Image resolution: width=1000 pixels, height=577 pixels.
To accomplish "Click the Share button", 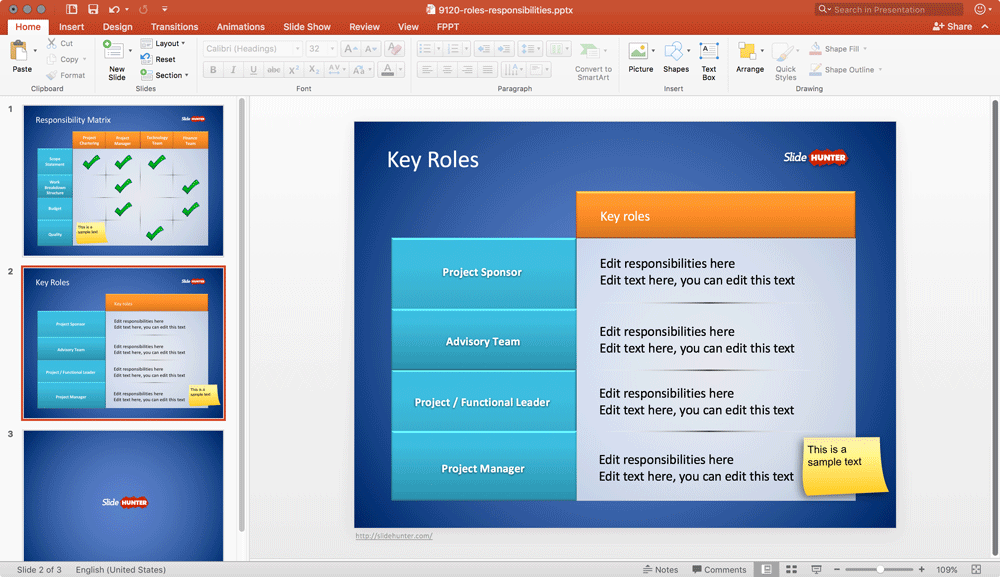I will (952, 26).
